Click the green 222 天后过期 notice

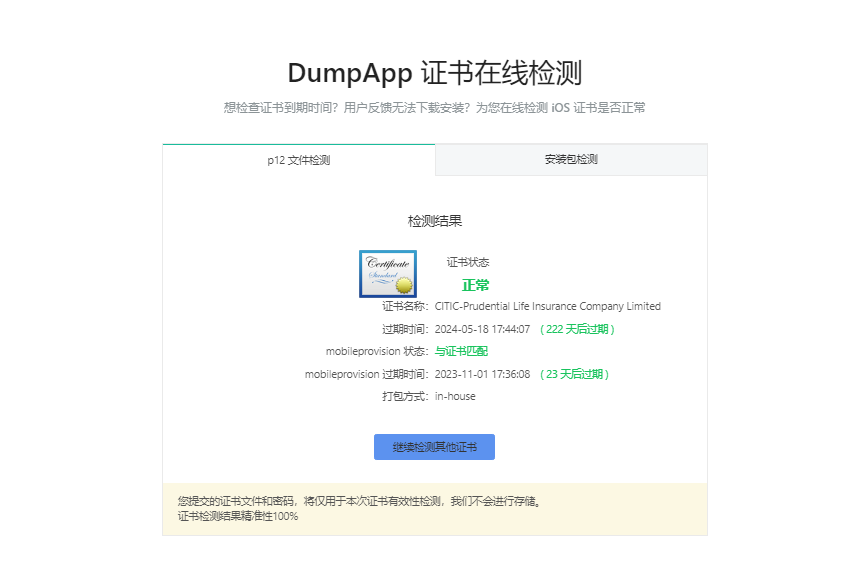click(x=577, y=329)
